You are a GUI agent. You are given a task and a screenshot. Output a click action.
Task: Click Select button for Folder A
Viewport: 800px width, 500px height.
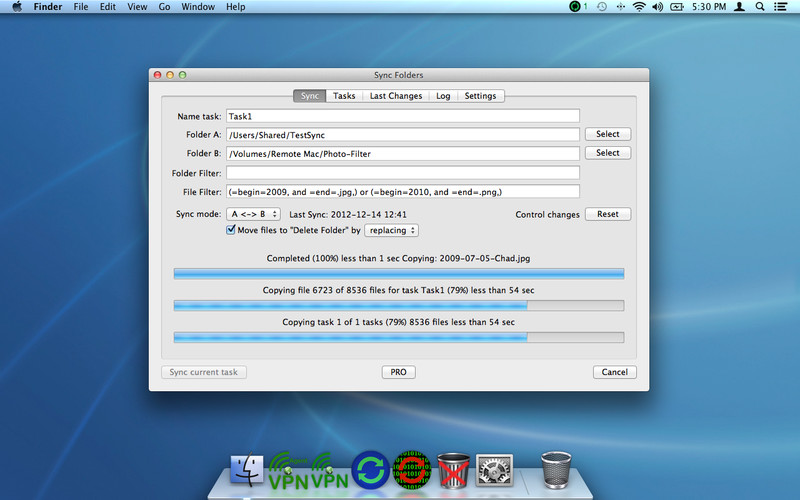point(608,134)
